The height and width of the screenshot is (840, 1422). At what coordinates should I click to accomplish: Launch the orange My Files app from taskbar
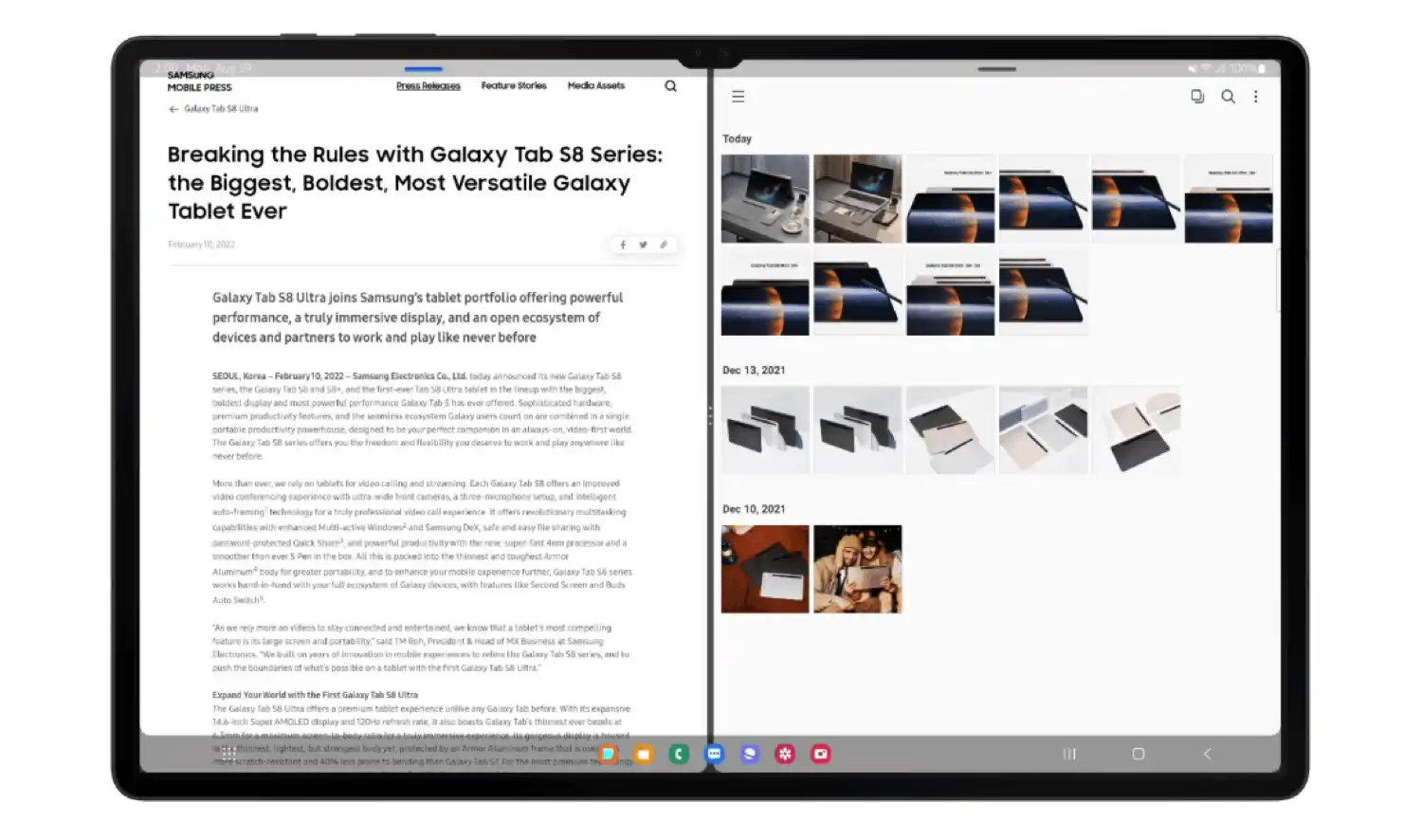[x=644, y=755]
